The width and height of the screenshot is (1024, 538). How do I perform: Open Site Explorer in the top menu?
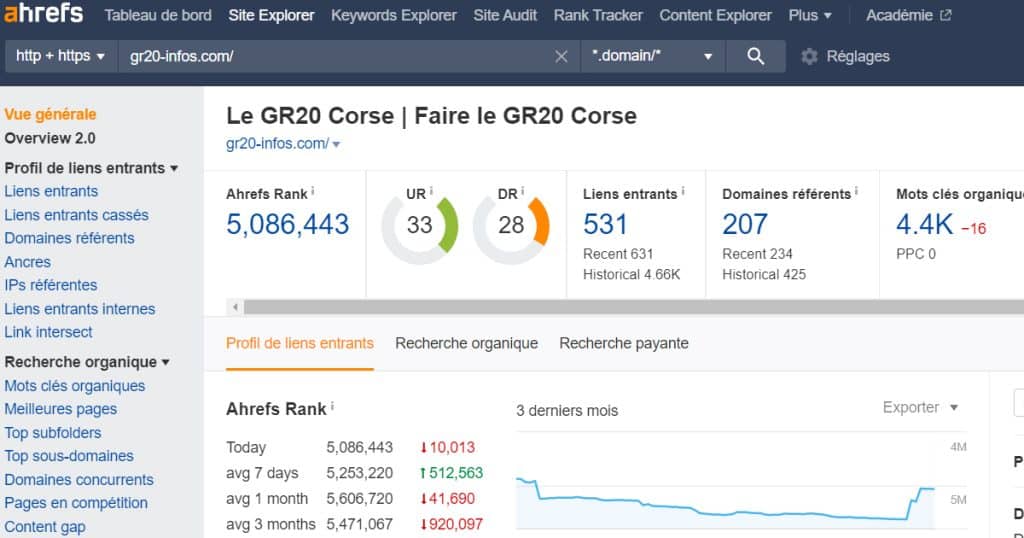click(x=271, y=15)
